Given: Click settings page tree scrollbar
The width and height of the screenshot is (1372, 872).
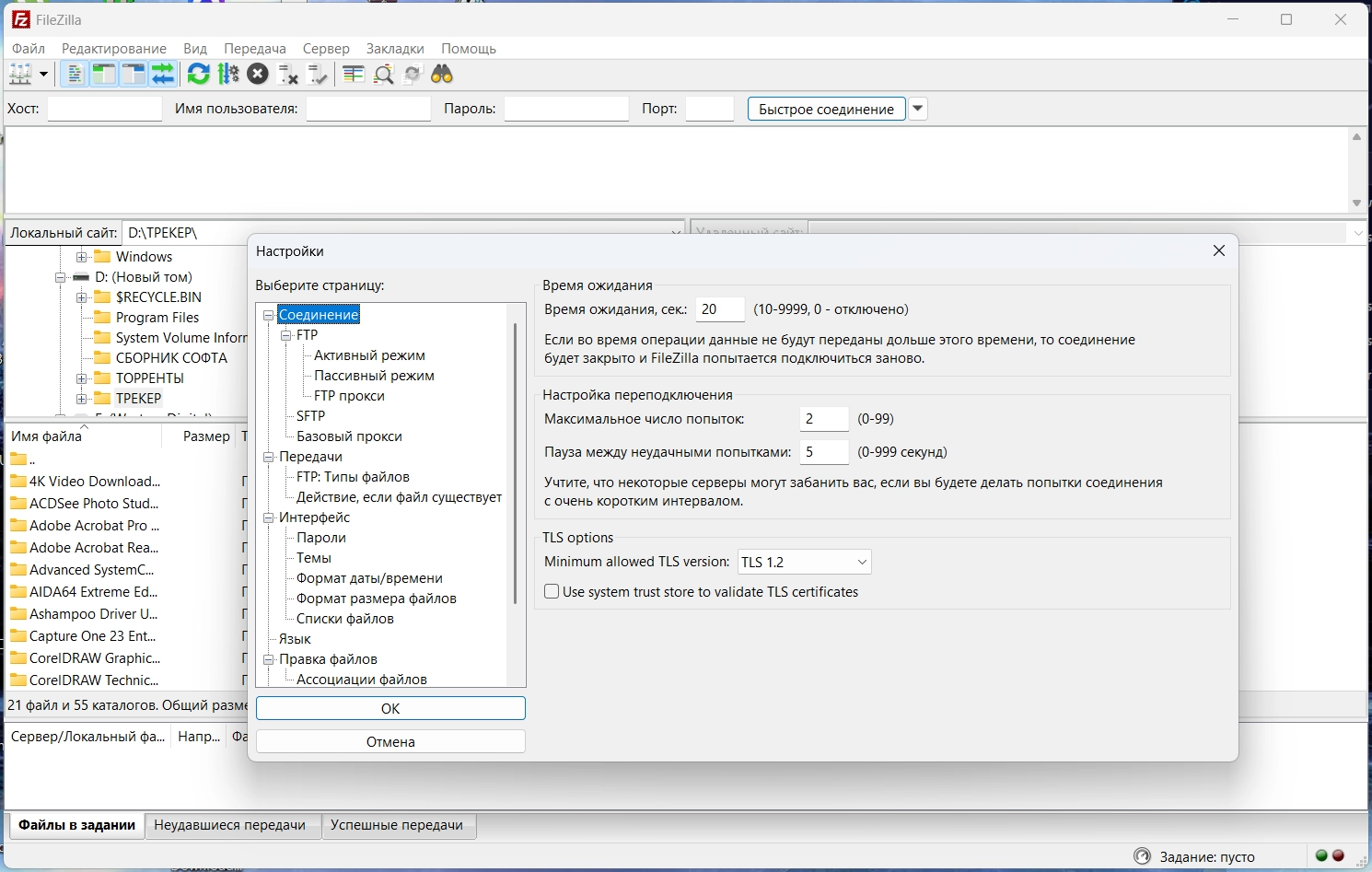Looking at the screenshot, I should click(x=515, y=460).
